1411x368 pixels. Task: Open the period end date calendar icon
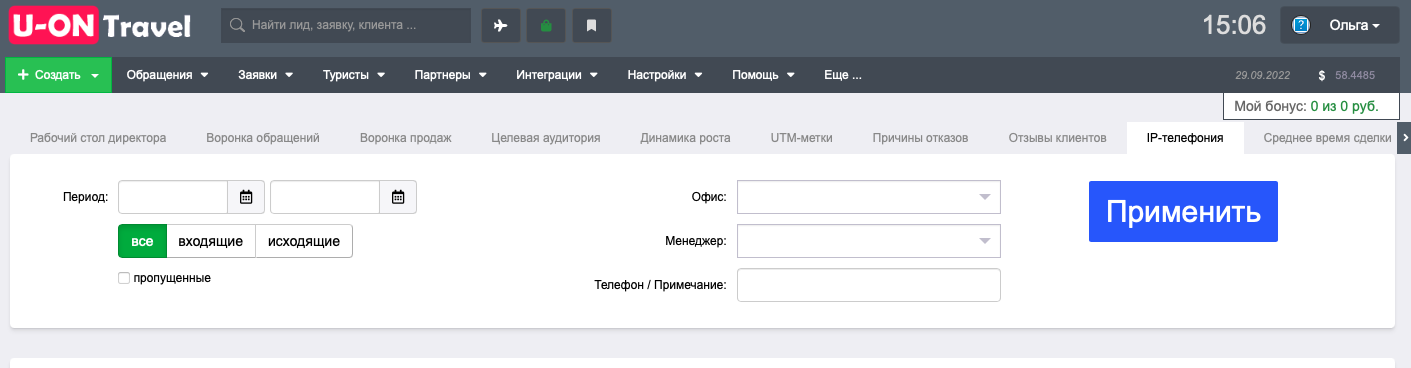pyautogui.click(x=398, y=197)
